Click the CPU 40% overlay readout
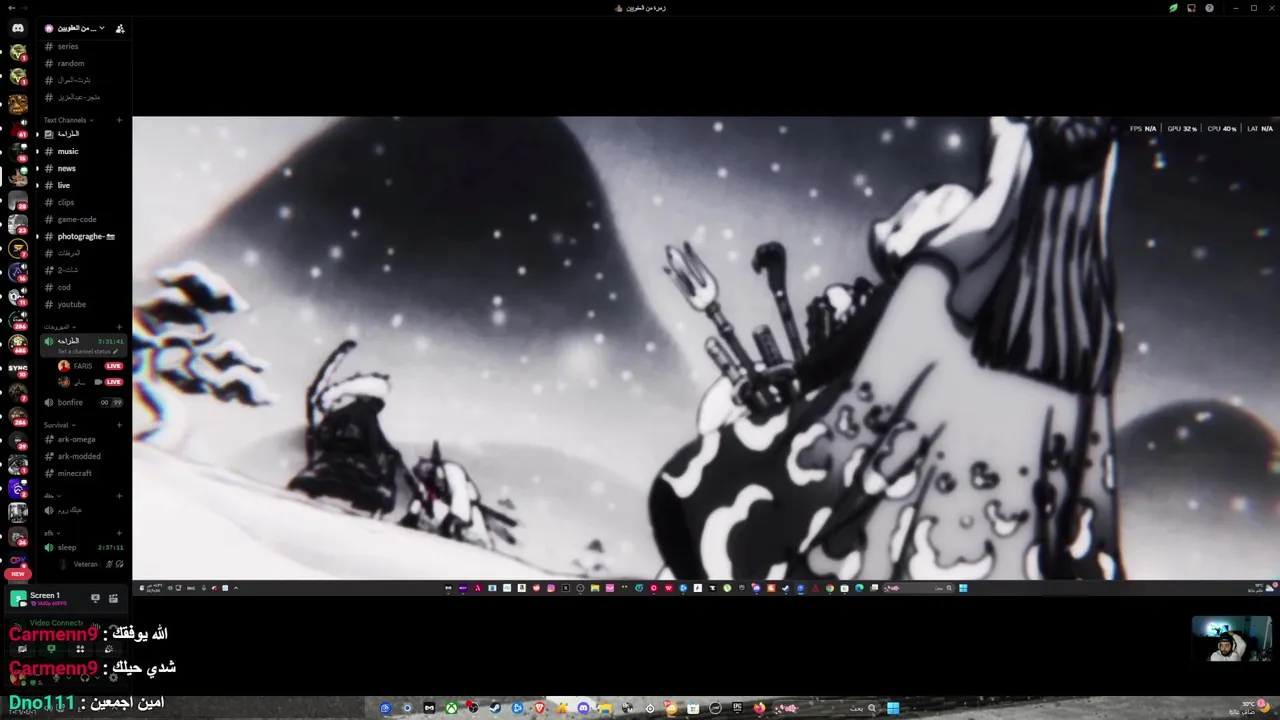Screen dimensions: 1280x720 [1222, 129]
